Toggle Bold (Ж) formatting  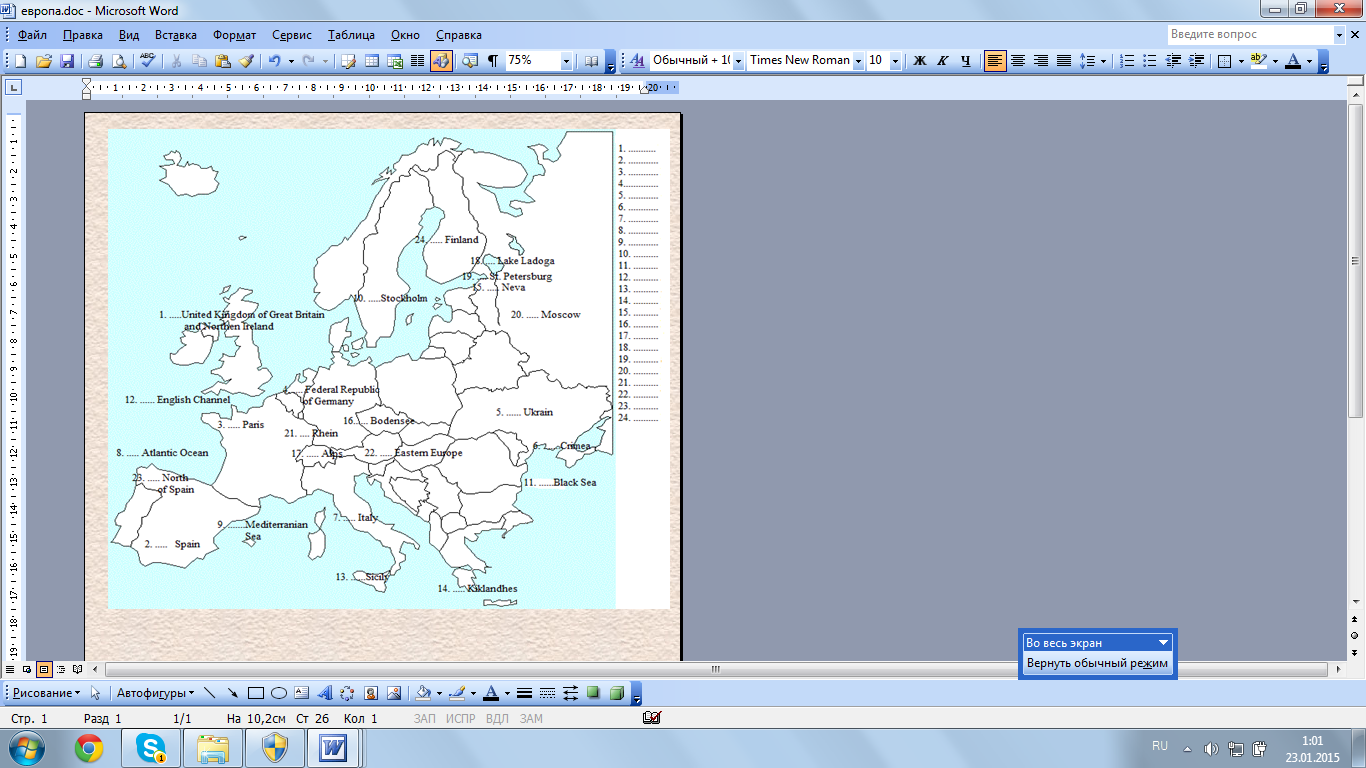point(920,61)
